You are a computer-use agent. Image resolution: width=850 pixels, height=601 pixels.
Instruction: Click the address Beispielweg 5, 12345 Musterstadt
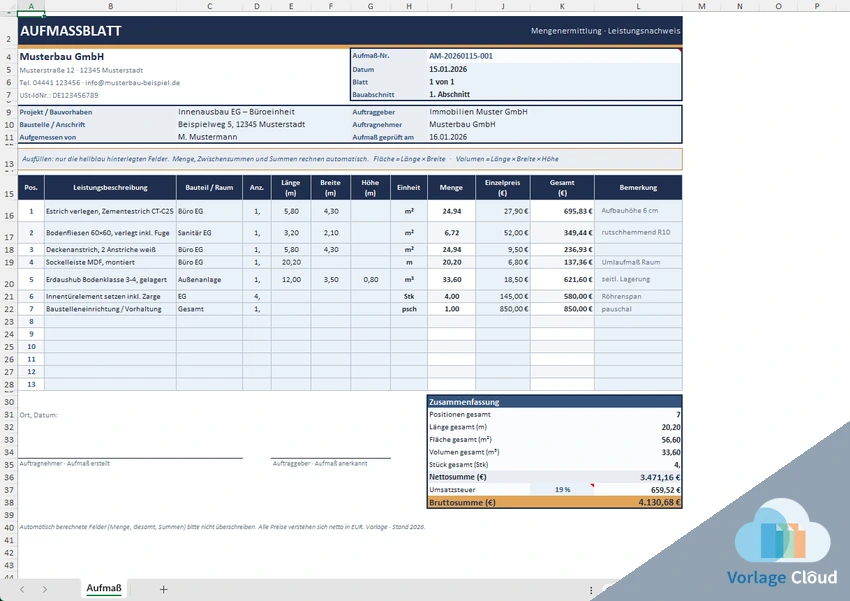[x=241, y=124]
